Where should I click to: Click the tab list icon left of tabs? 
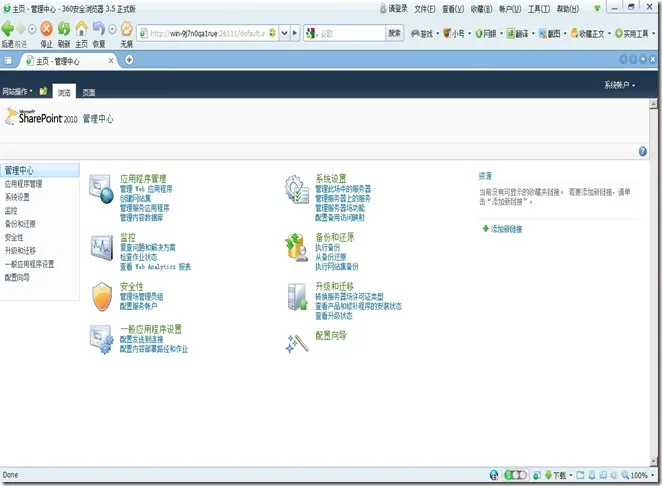tap(8, 60)
